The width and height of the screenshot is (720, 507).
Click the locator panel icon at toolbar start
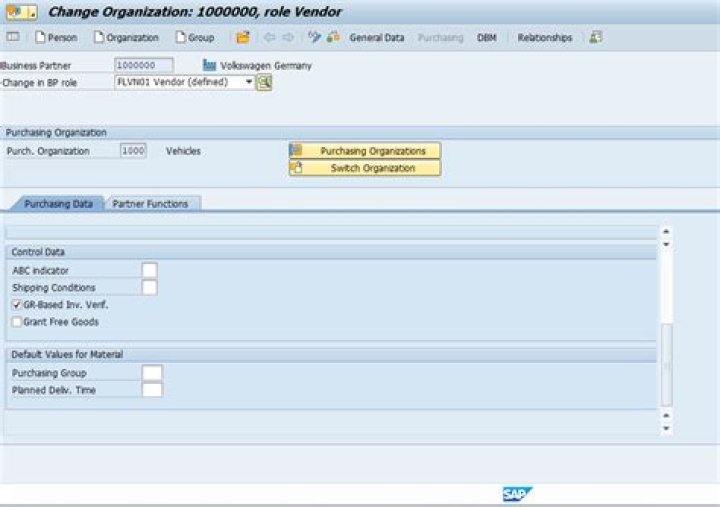tap(13, 38)
